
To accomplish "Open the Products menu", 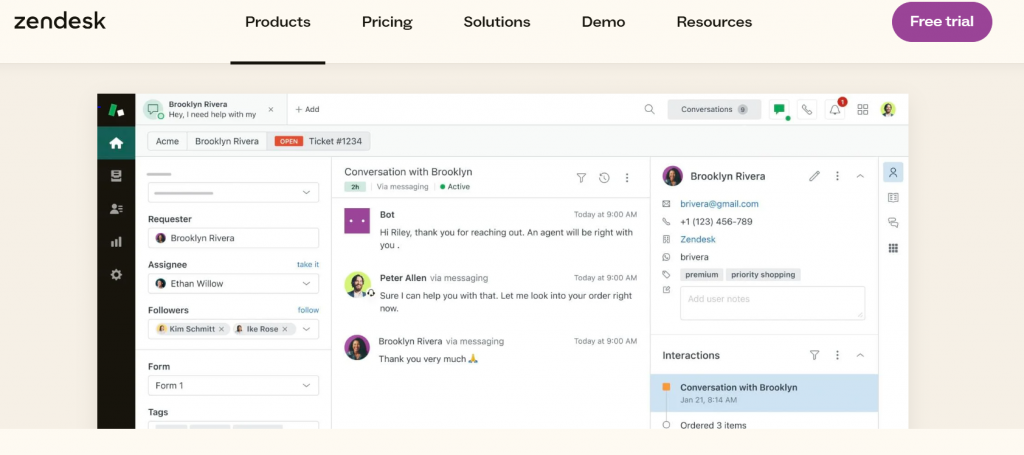I will [278, 22].
